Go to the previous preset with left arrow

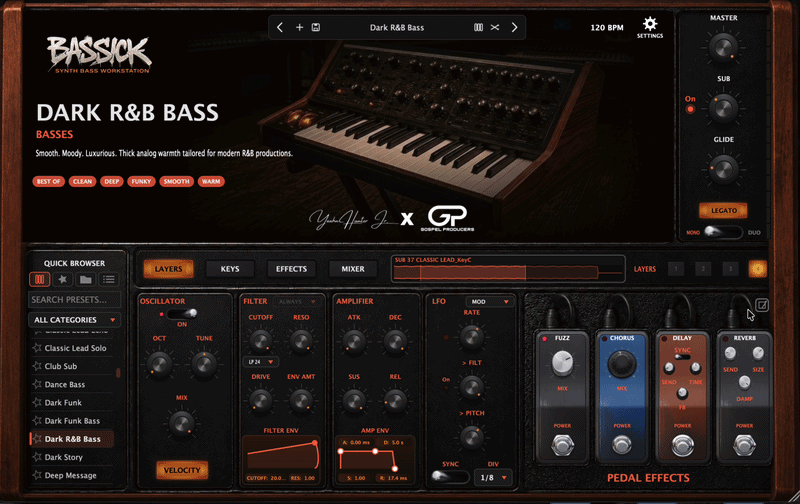tap(280, 28)
